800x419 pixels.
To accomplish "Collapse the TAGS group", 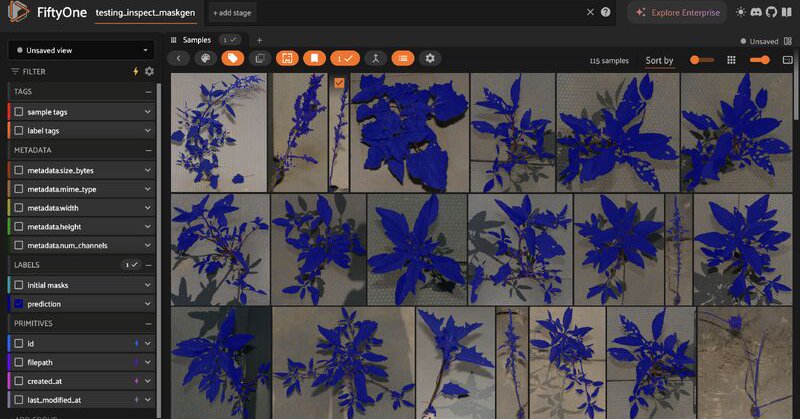I will point(148,92).
